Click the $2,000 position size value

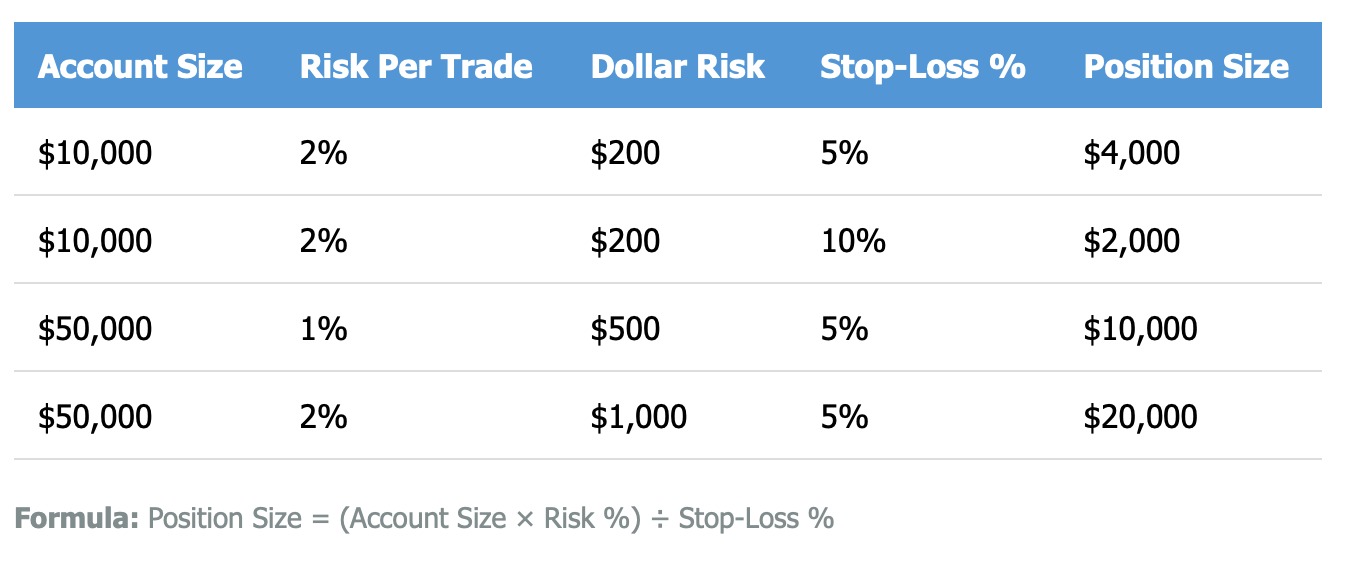[x=1132, y=241]
